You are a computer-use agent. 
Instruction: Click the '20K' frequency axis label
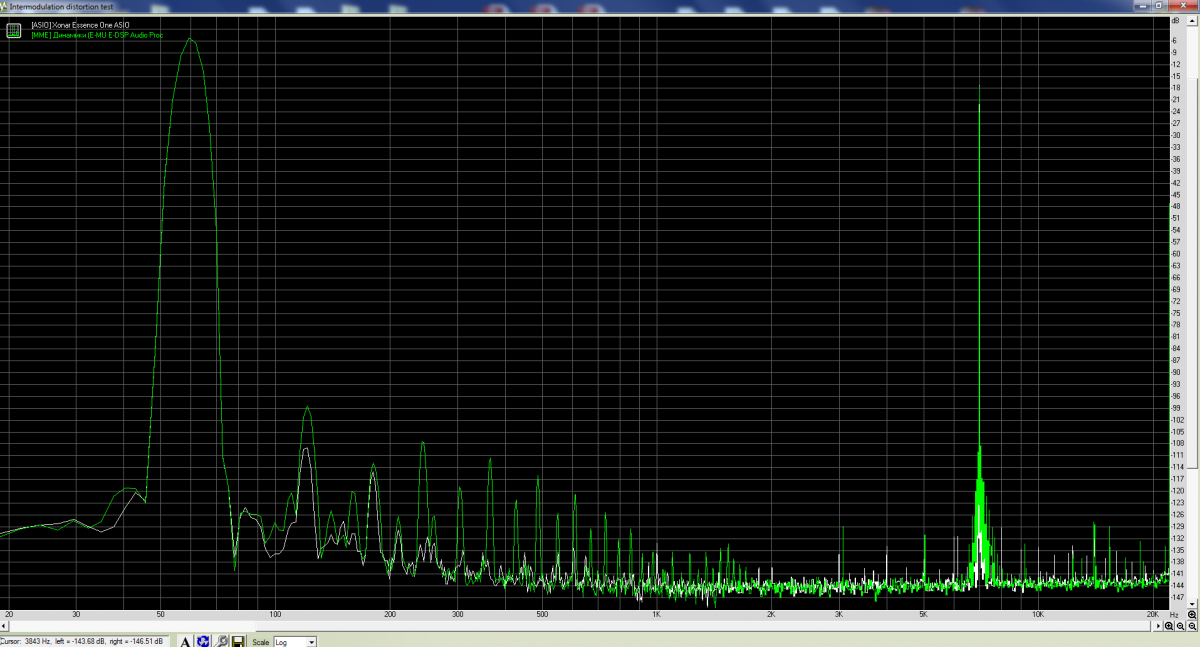coord(1153,613)
